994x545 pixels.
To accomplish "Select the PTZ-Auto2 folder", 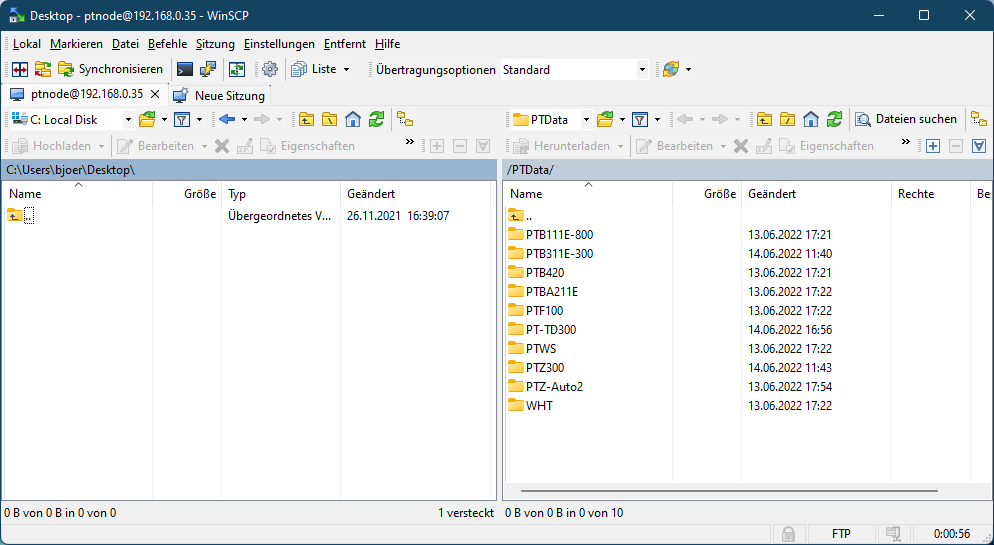I will coord(554,386).
